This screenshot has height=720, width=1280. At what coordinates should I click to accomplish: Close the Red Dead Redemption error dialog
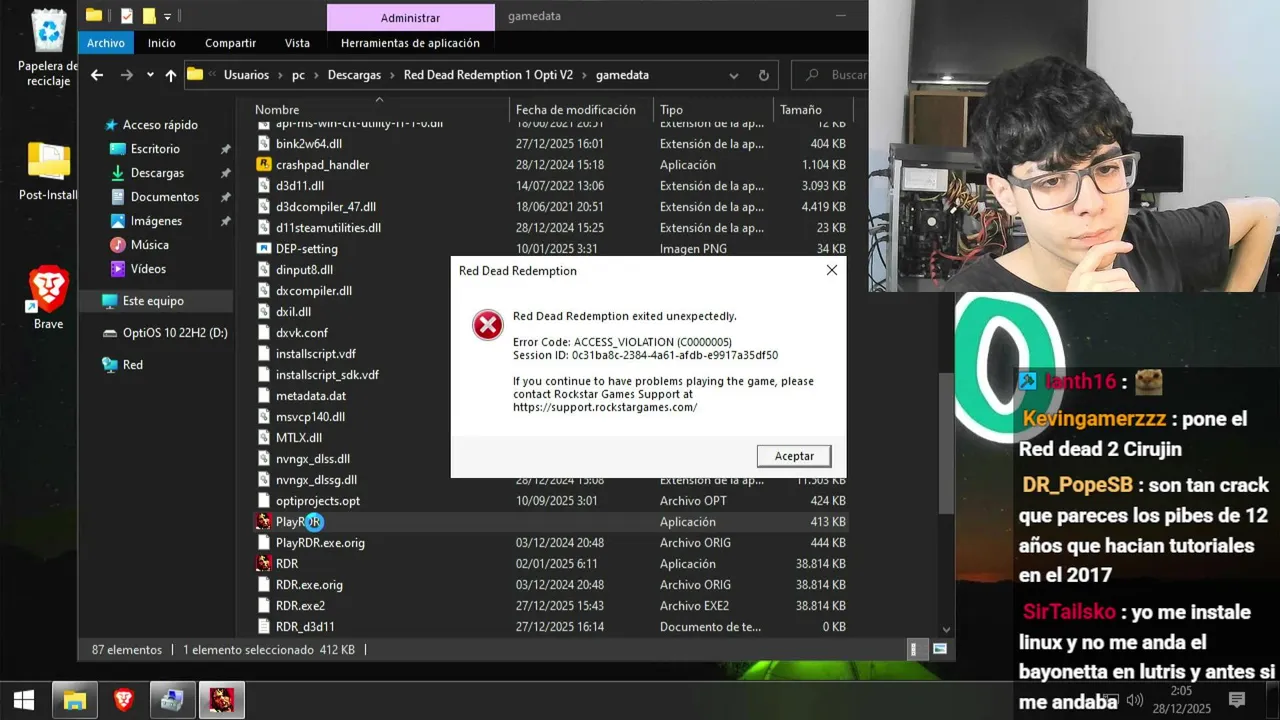click(x=831, y=270)
